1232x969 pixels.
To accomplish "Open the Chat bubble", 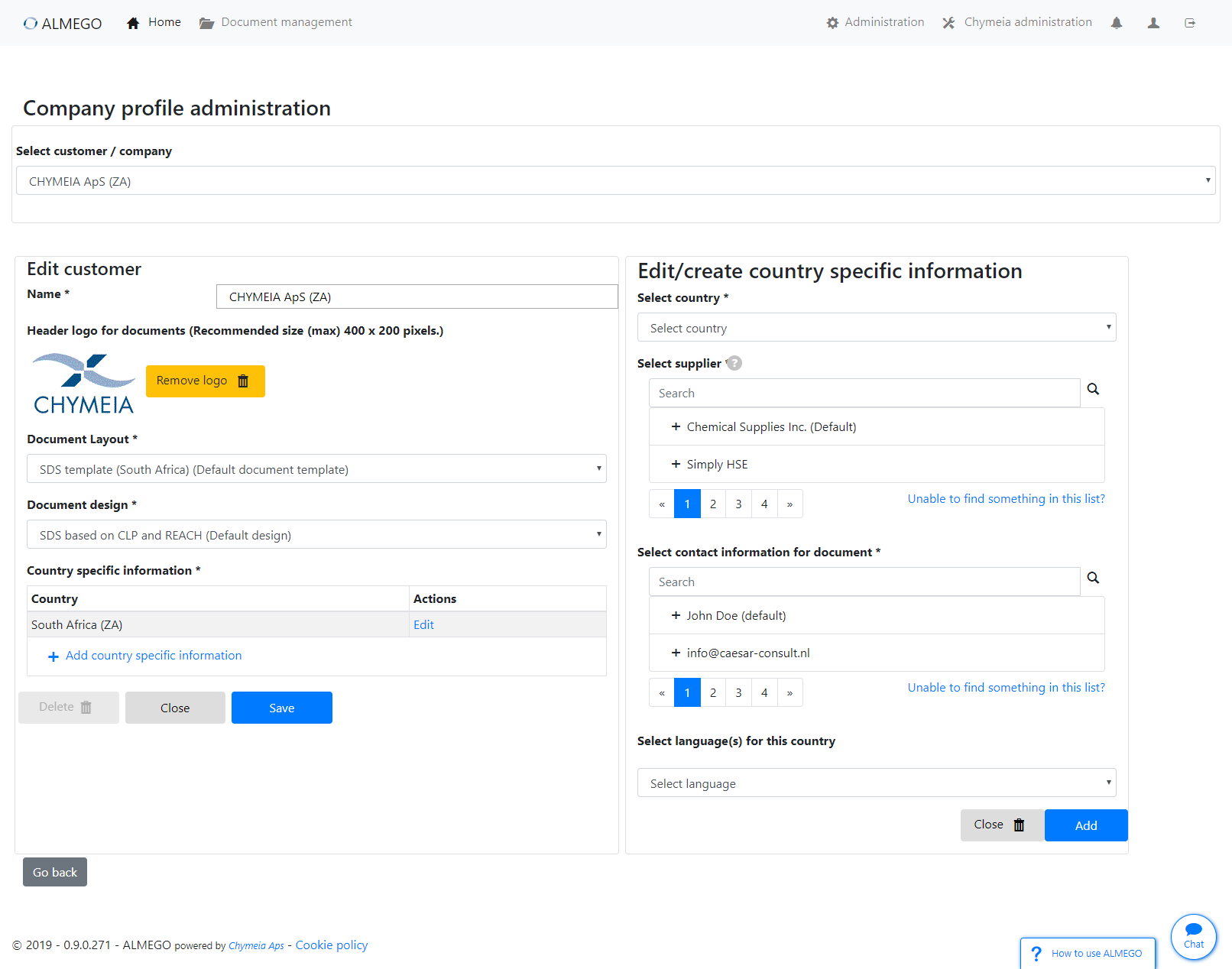I will (x=1194, y=936).
